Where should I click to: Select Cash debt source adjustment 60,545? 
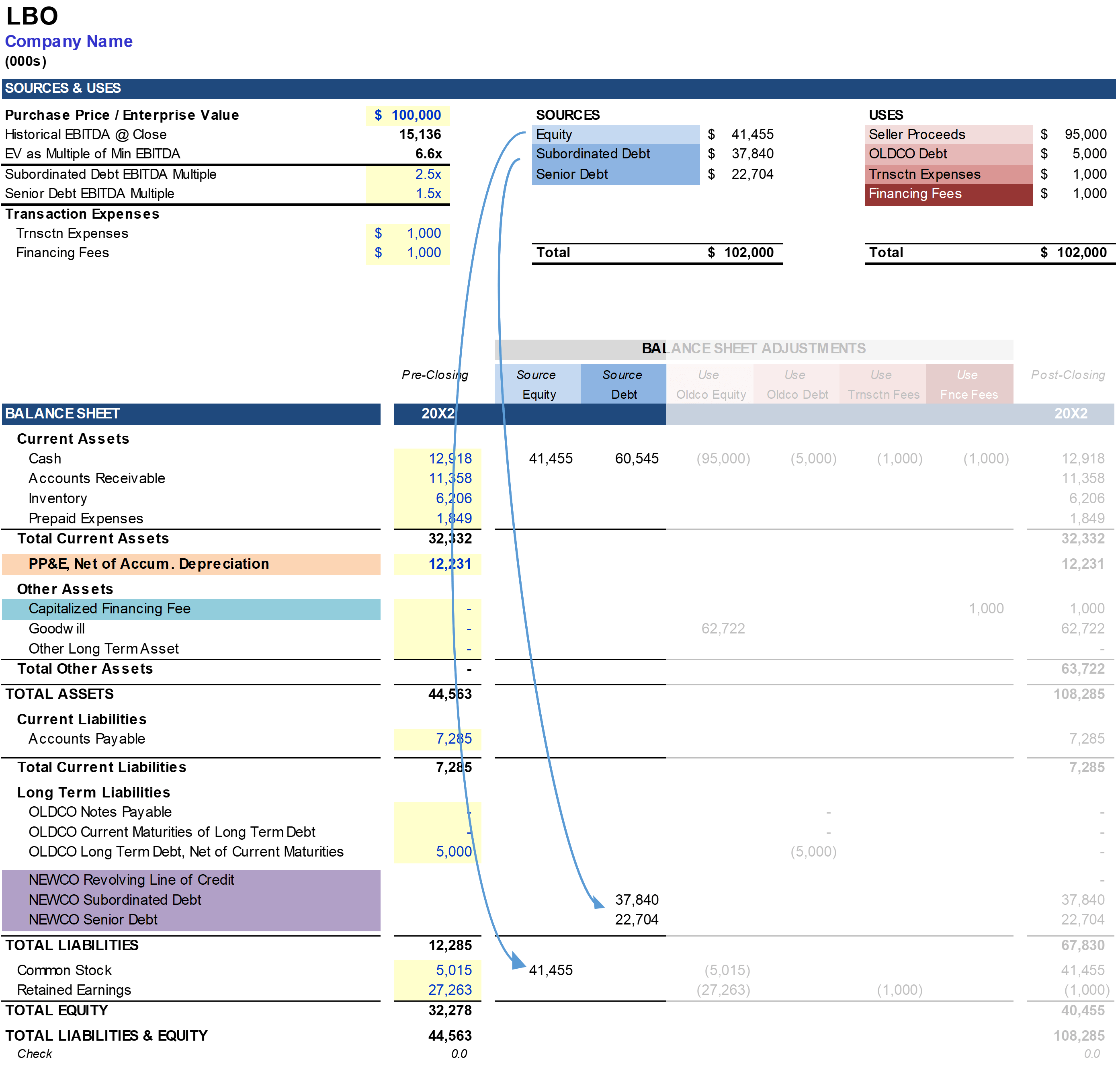click(x=637, y=458)
